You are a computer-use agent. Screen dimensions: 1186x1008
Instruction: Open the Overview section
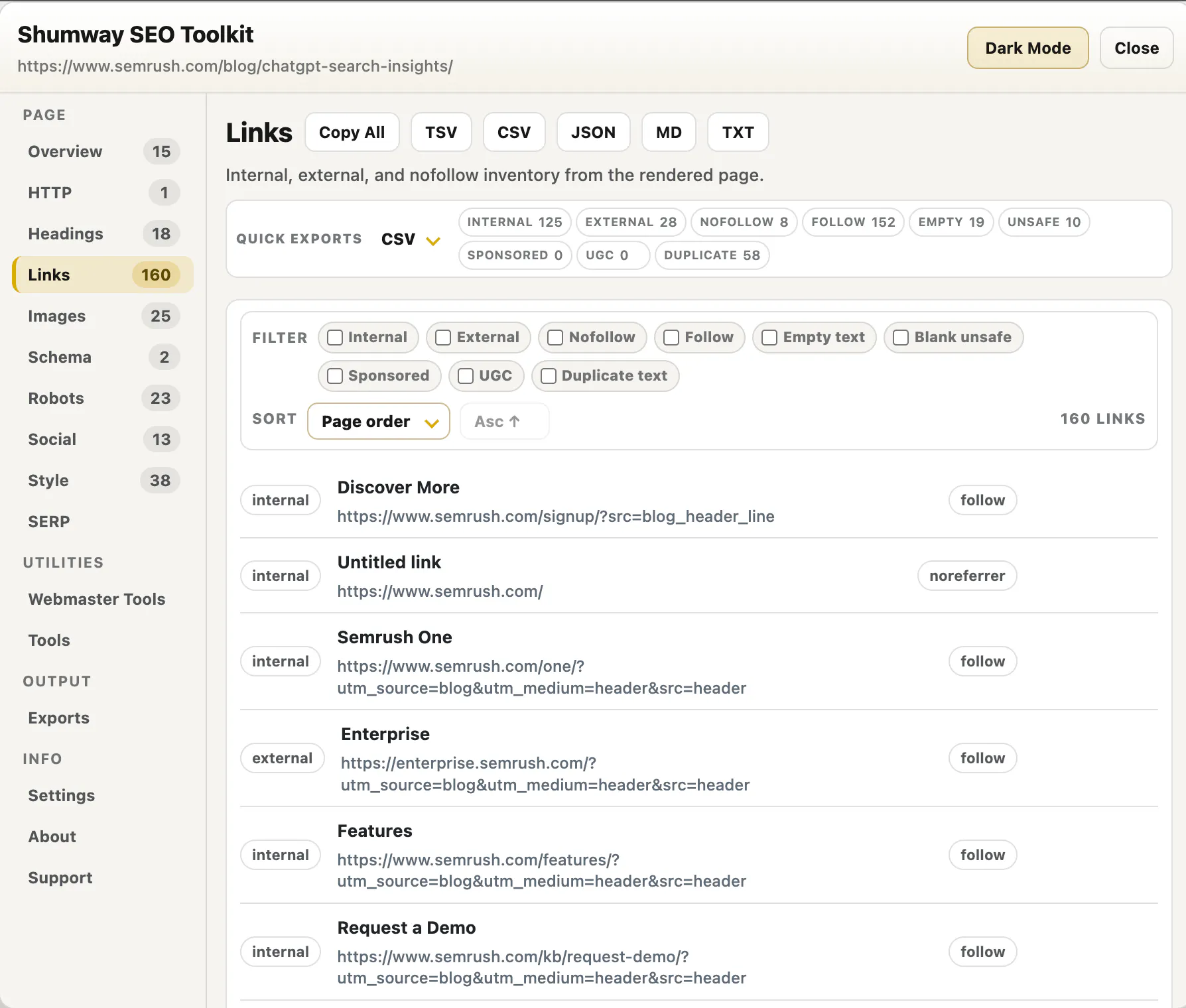click(103, 152)
